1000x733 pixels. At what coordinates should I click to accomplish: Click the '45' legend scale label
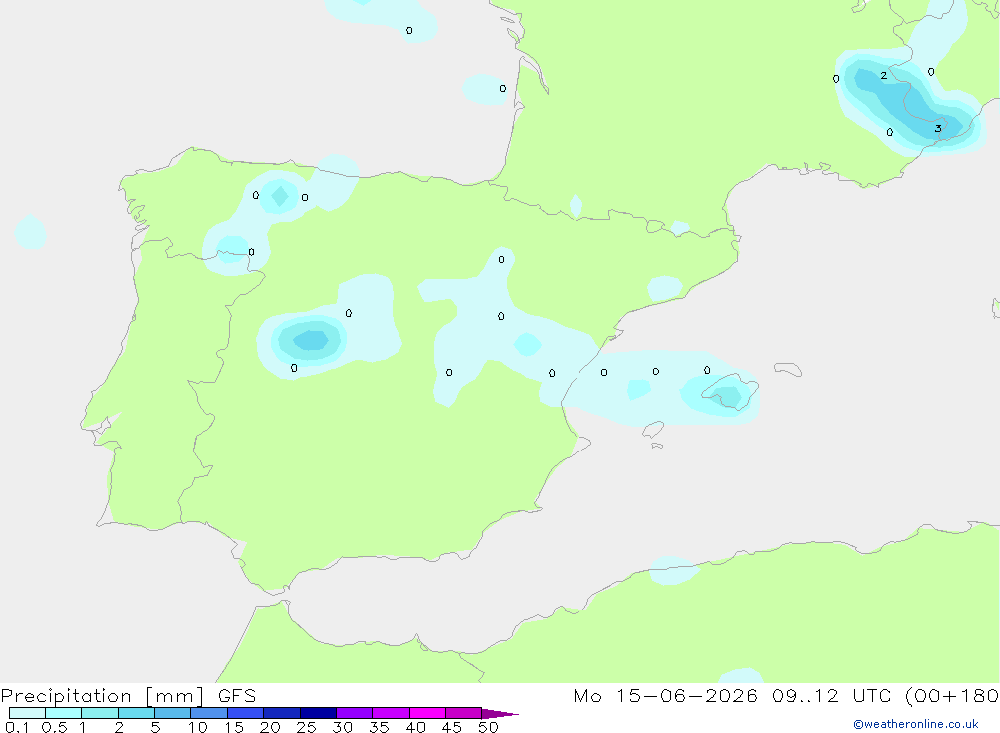(452, 727)
